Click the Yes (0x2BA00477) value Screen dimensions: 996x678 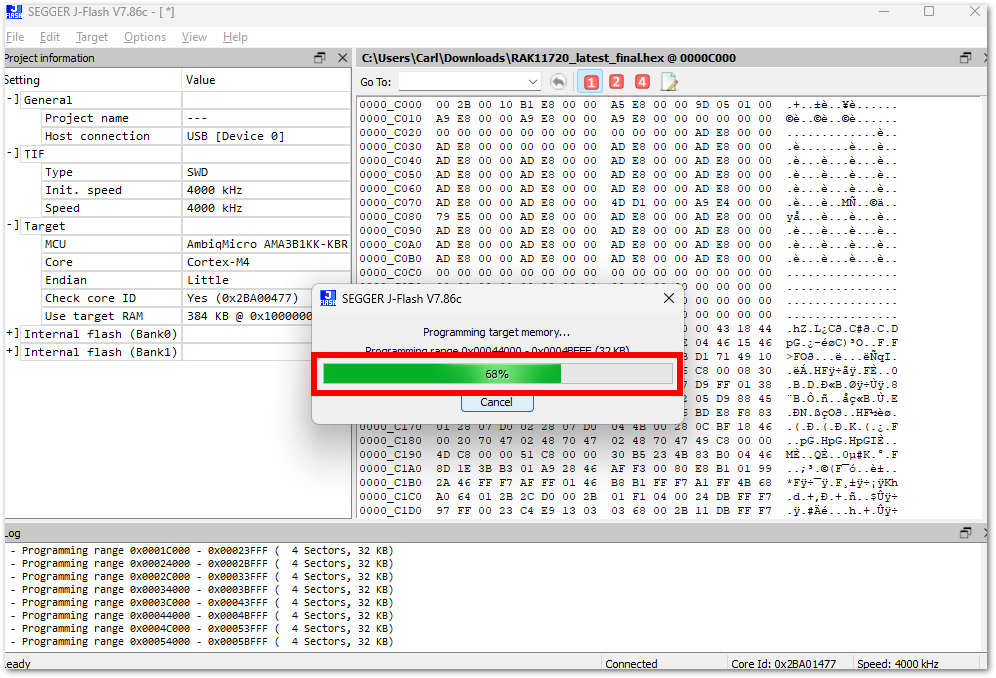click(242, 298)
